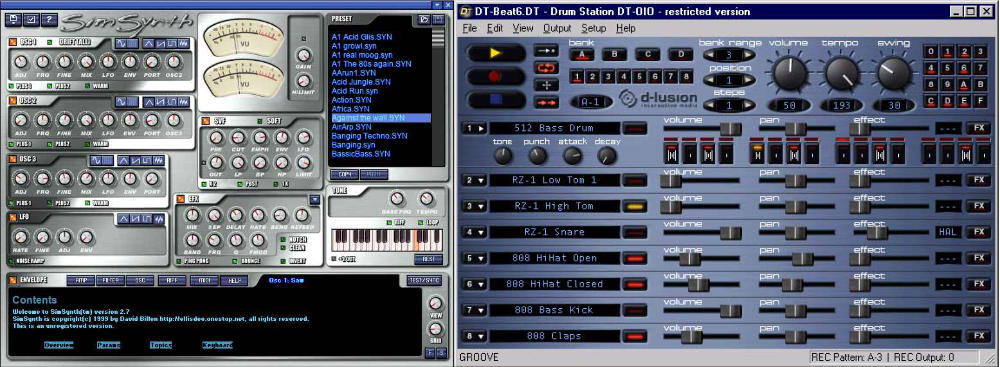The height and width of the screenshot is (367, 1000).
Task: Click the save disk icon in SimSynth top bar
Action: 13,20
